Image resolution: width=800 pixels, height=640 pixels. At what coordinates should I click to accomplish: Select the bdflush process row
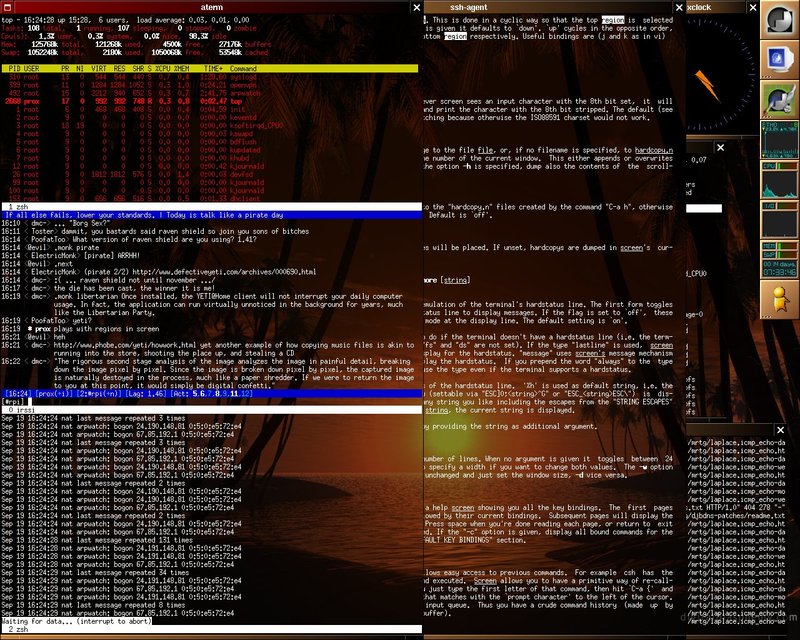click(x=133, y=142)
